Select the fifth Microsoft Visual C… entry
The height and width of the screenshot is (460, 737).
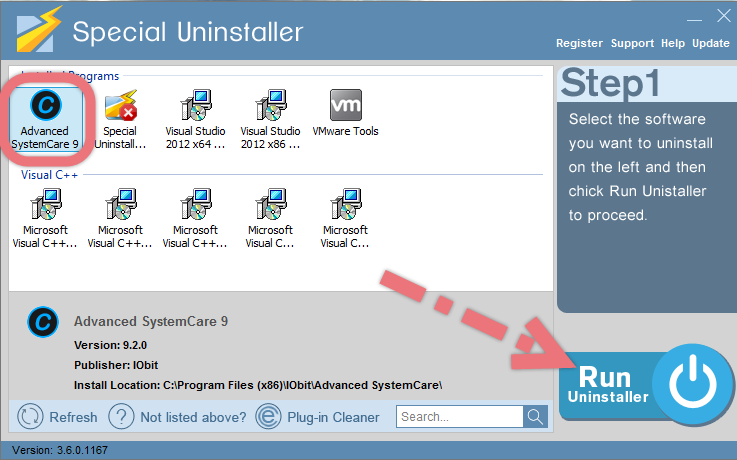pos(345,218)
